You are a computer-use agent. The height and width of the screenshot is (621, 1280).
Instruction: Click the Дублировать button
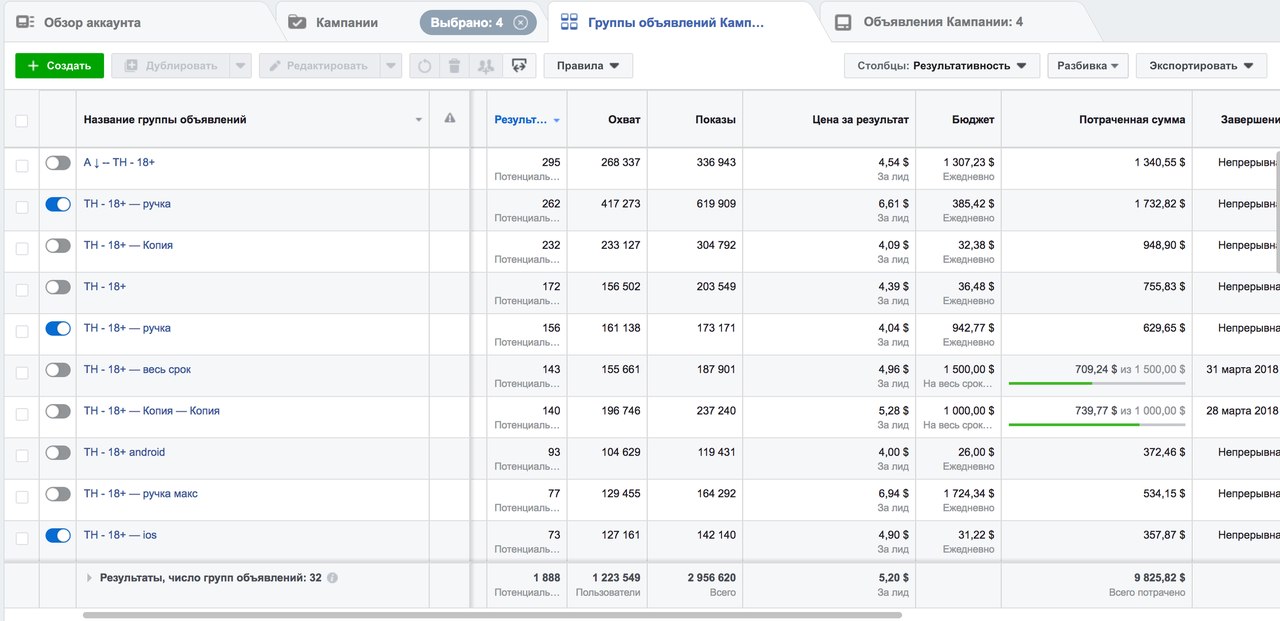point(170,66)
